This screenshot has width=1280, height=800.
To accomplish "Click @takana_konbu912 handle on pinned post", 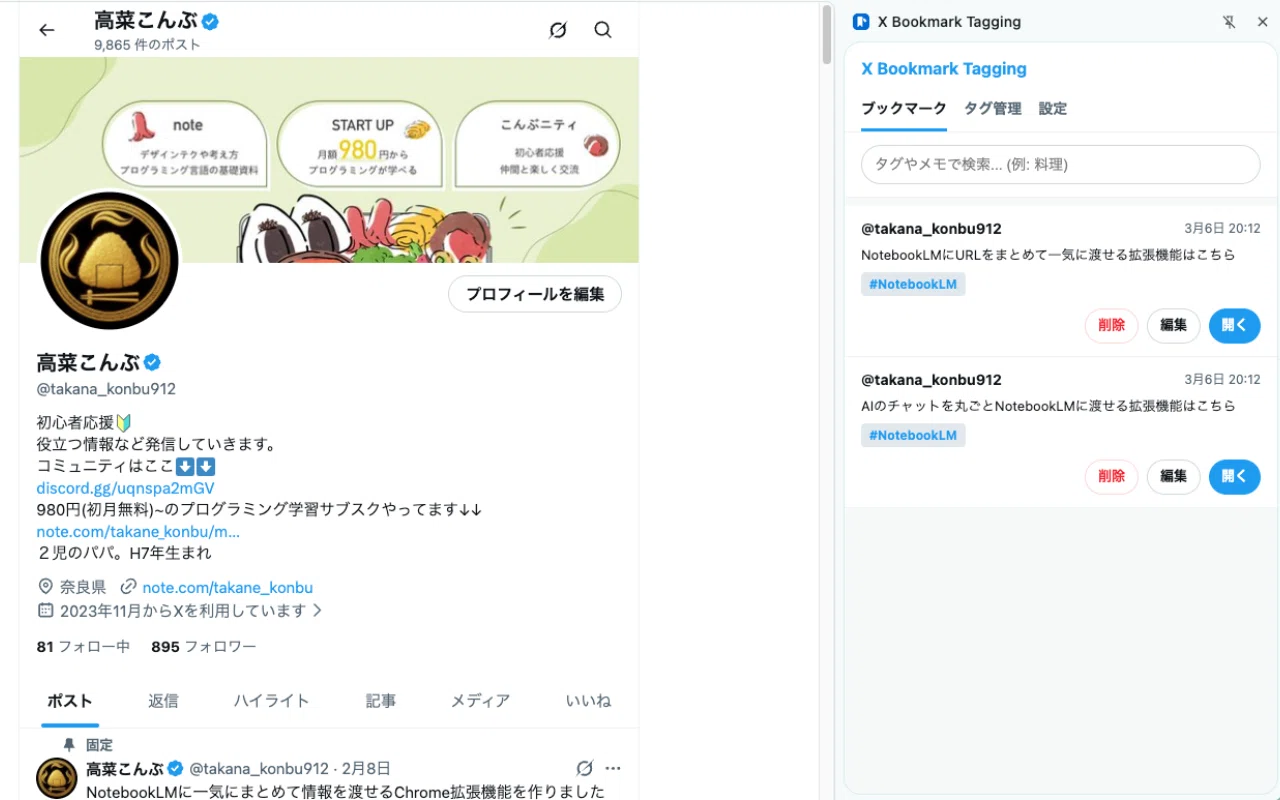I will coord(259,769).
